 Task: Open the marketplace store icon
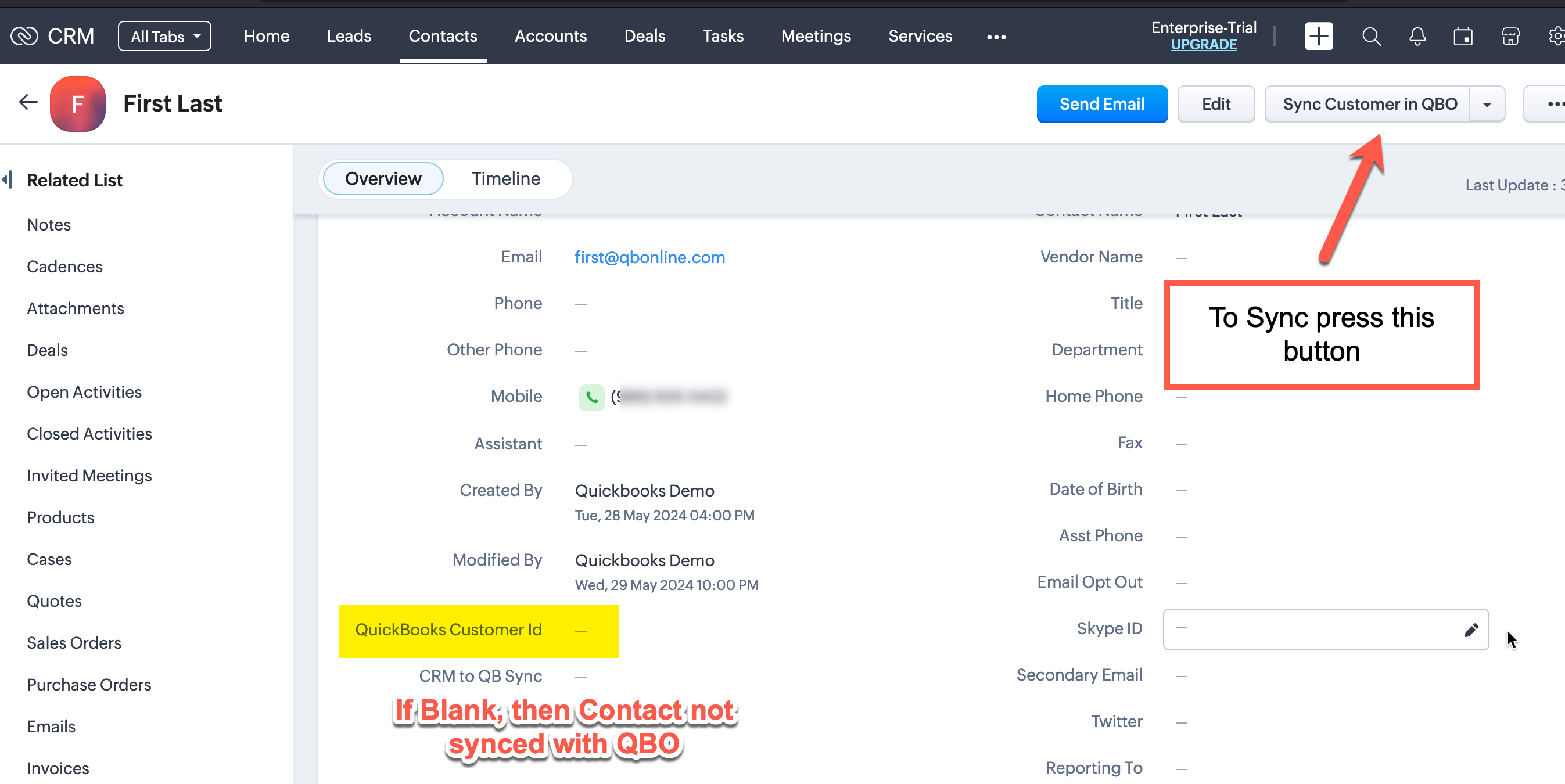coord(1510,37)
